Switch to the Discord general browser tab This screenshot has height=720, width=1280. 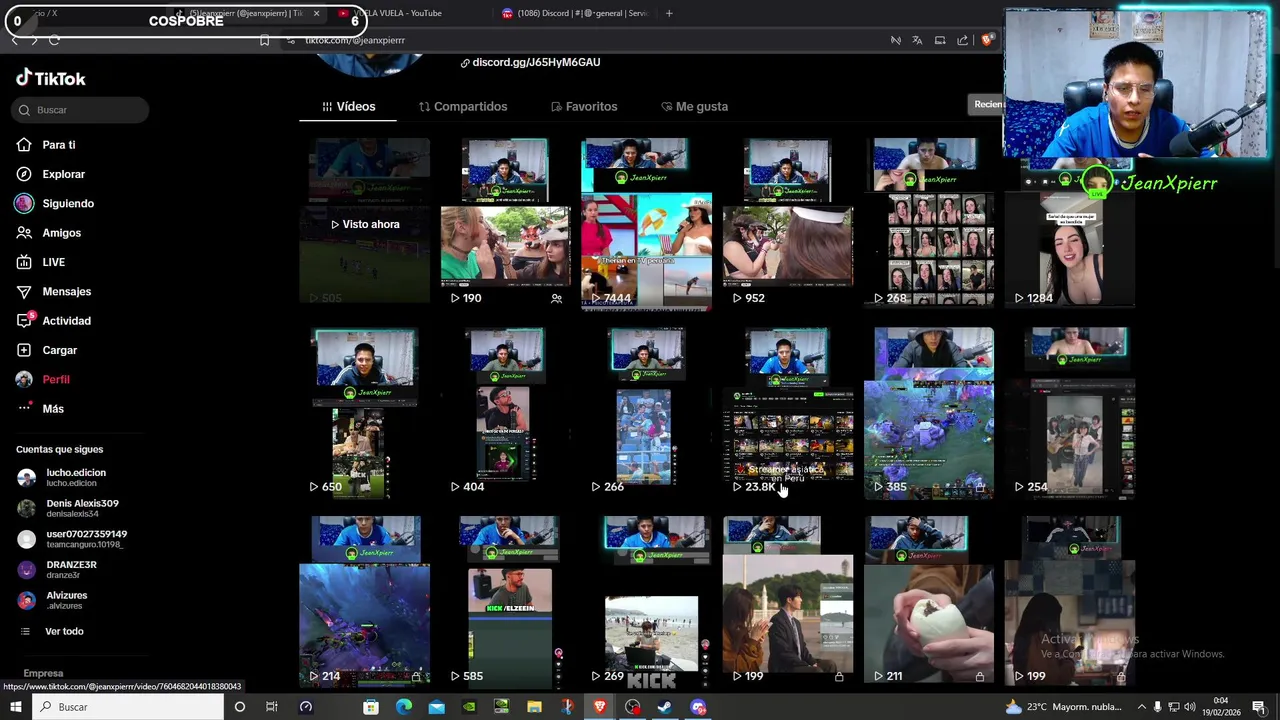pyautogui.click(x=575, y=13)
